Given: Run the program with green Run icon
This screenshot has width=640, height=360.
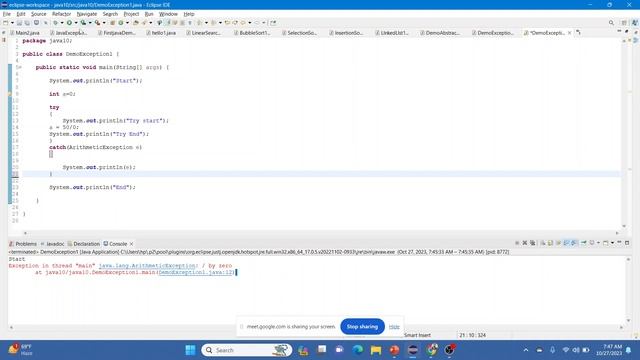Looking at the screenshot, I should click(x=69, y=23).
